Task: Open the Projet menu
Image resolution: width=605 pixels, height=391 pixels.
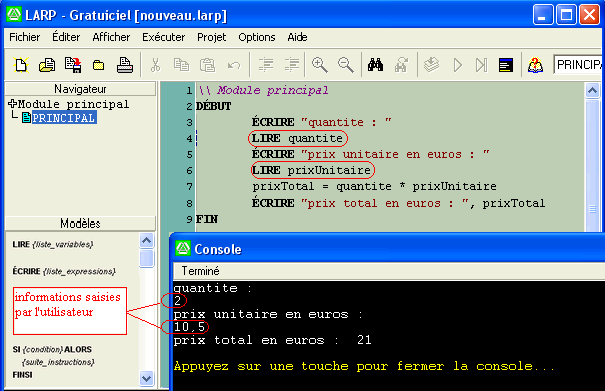Action: pyautogui.click(x=211, y=37)
